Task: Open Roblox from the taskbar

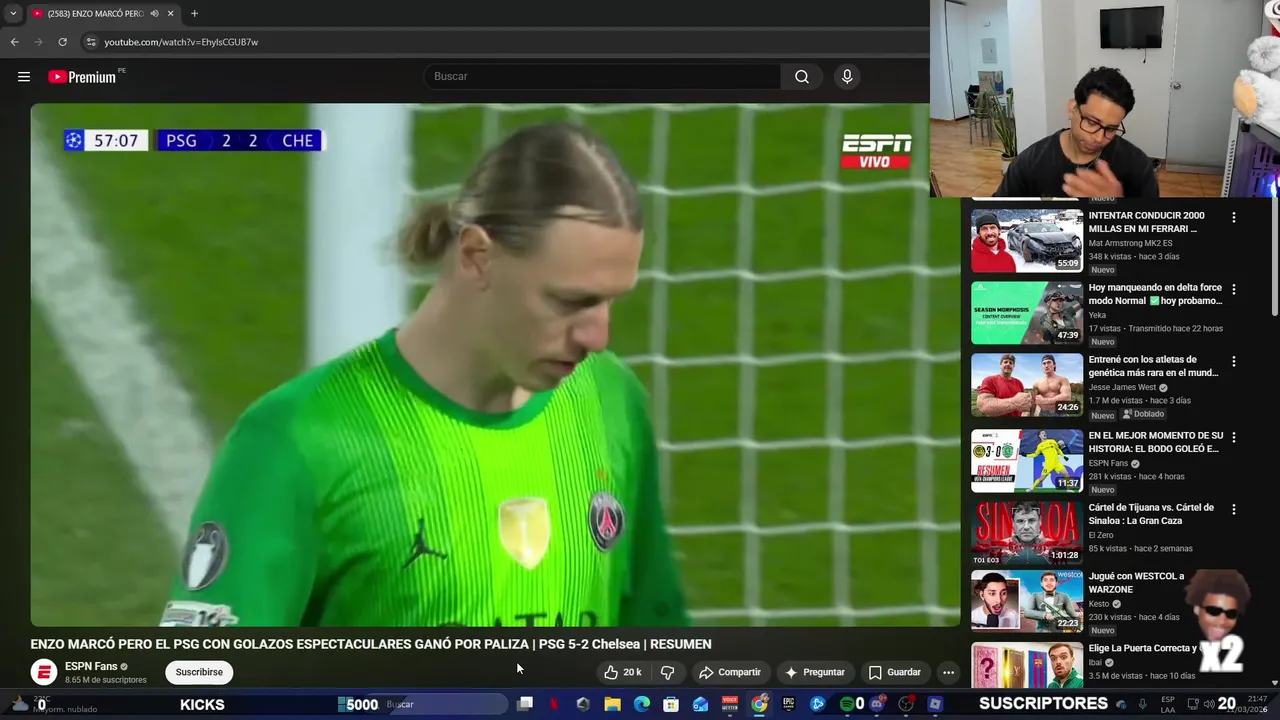Action: click(935, 704)
